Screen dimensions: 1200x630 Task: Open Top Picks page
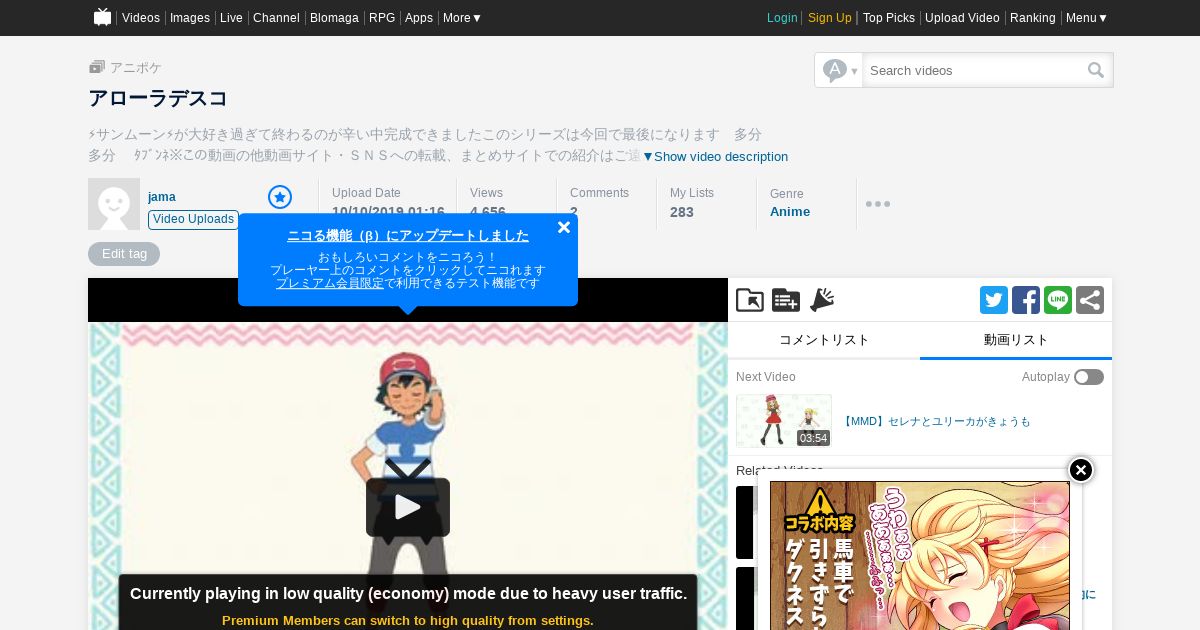click(x=889, y=18)
